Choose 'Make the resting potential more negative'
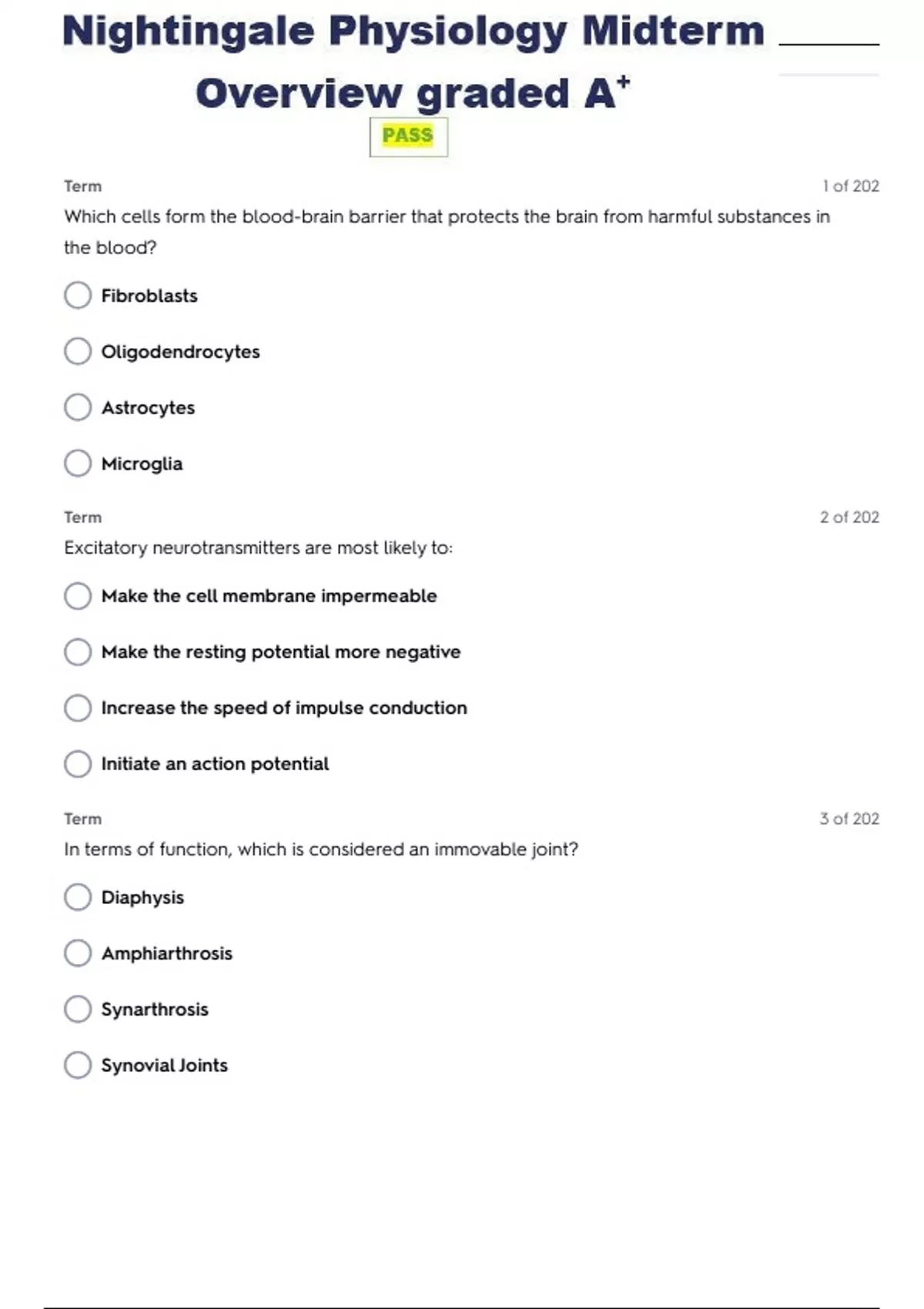 [78, 652]
